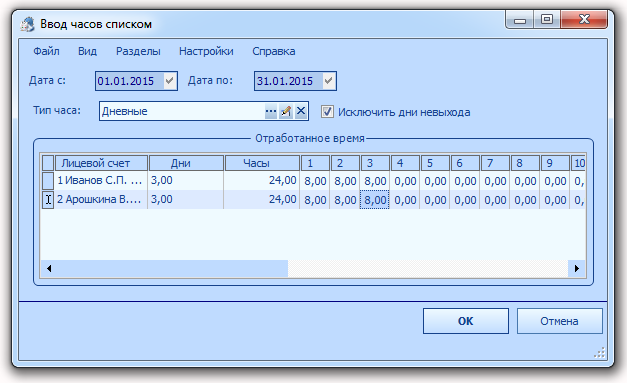The height and width of the screenshot is (383, 627).
Task: Click the grid's right scroll arrow
Action: coord(577,268)
